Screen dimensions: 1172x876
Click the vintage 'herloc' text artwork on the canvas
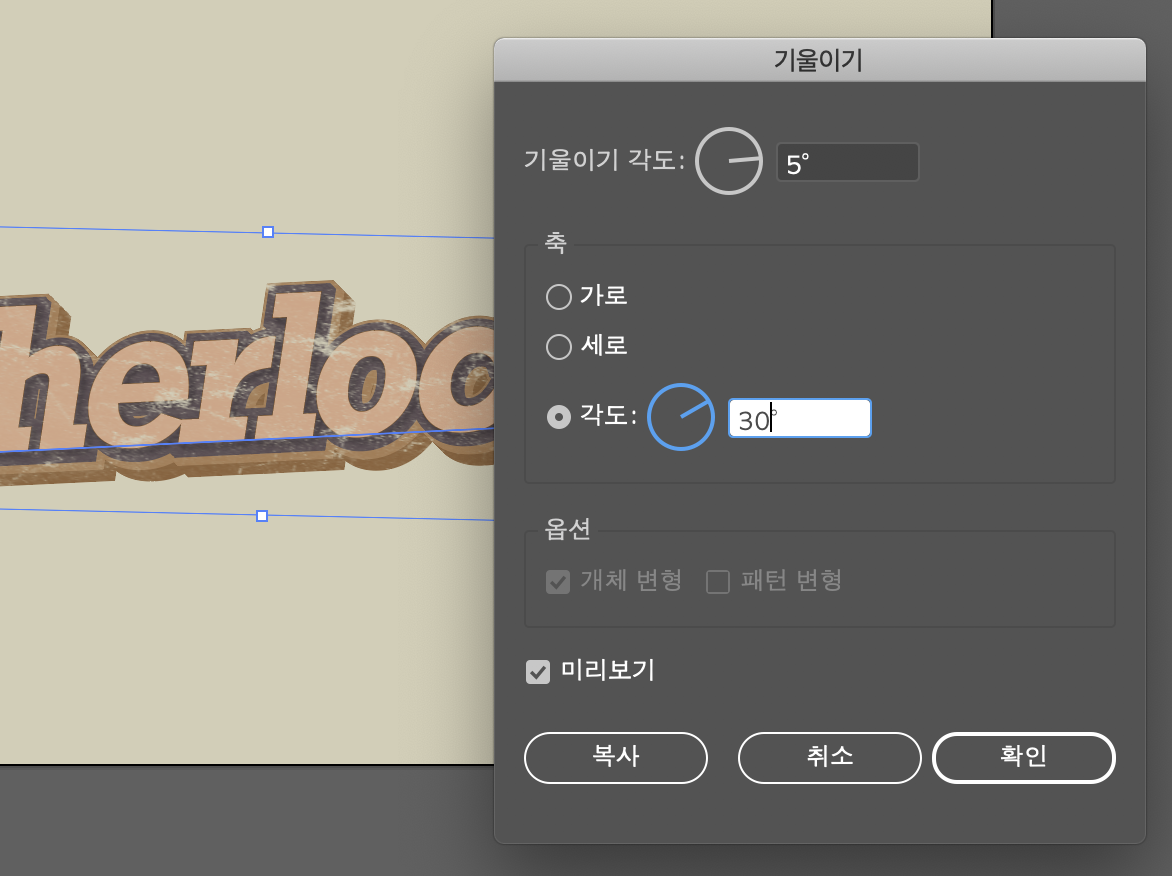[247, 381]
